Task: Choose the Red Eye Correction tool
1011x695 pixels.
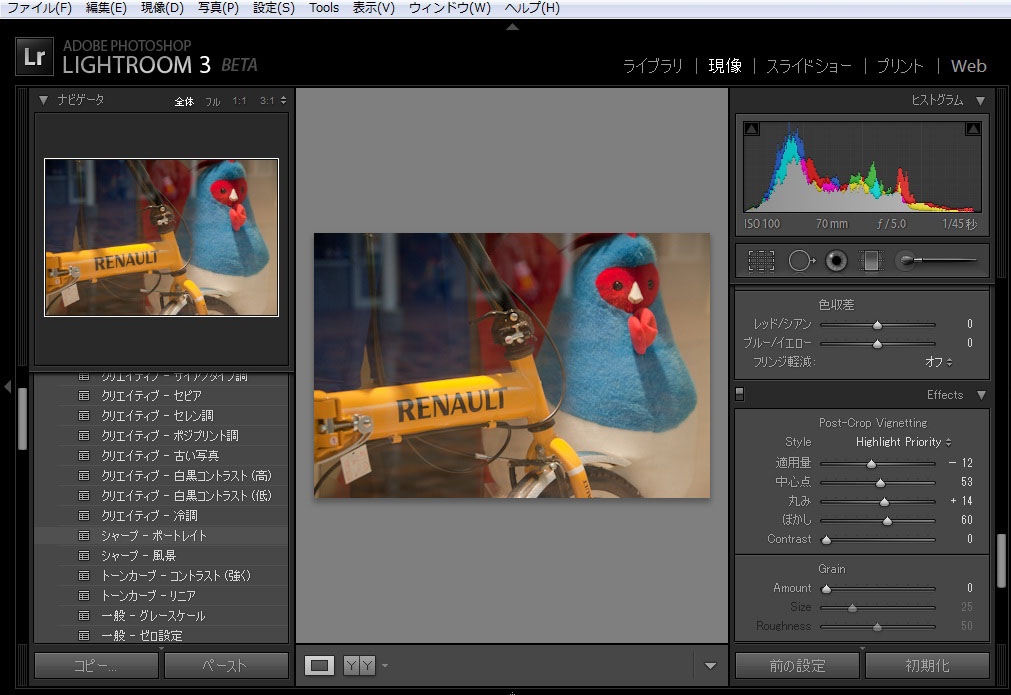Action: tap(836, 261)
